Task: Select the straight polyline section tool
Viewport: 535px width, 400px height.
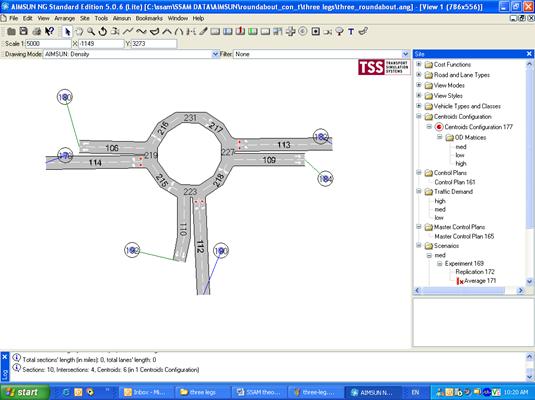Action: click(128, 32)
